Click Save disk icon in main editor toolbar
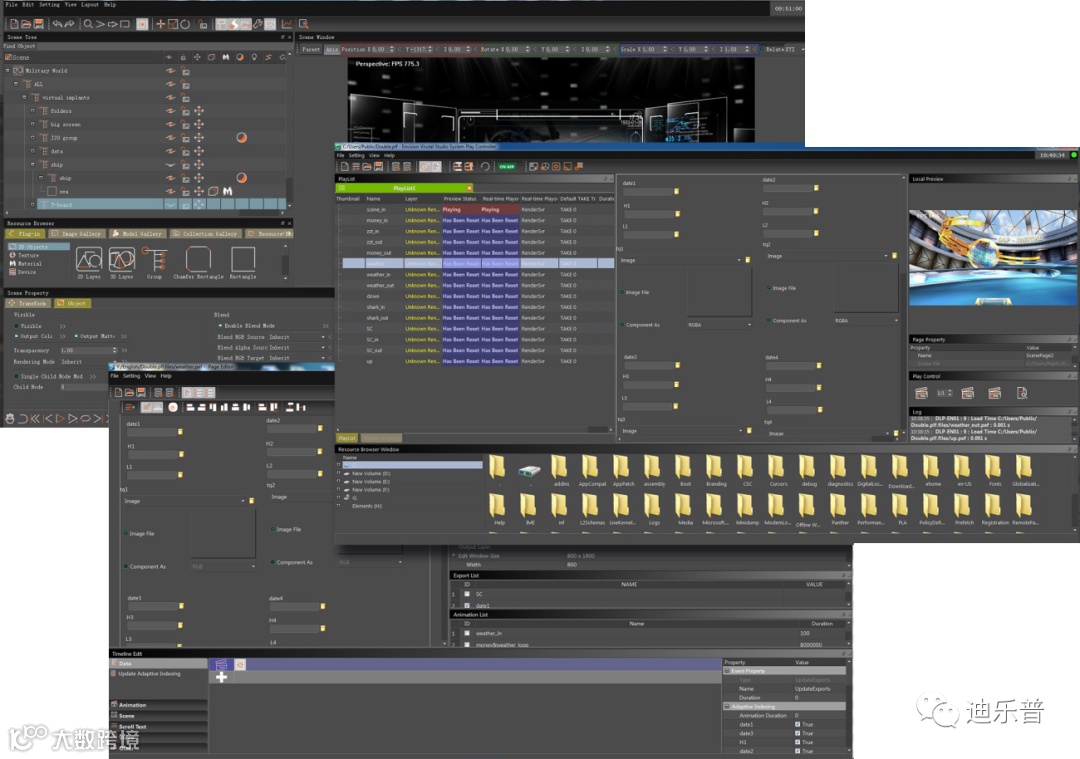 pyautogui.click(x=39, y=24)
